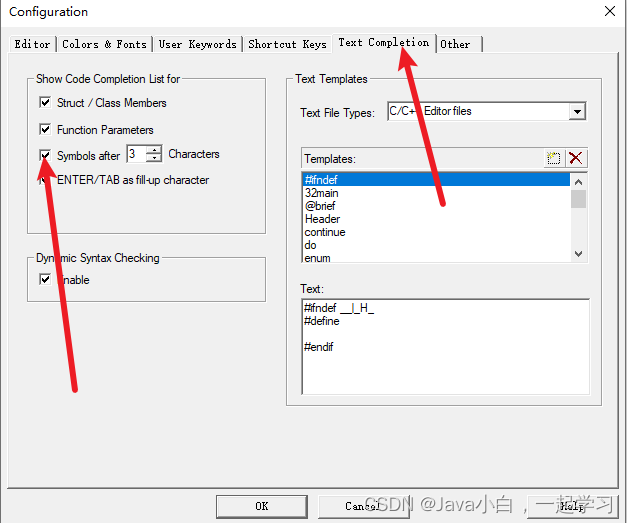Enable Dynamic Syntax Checking checkbox
The height and width of the screenshot is (523, 627).
[x=45, y=279]
